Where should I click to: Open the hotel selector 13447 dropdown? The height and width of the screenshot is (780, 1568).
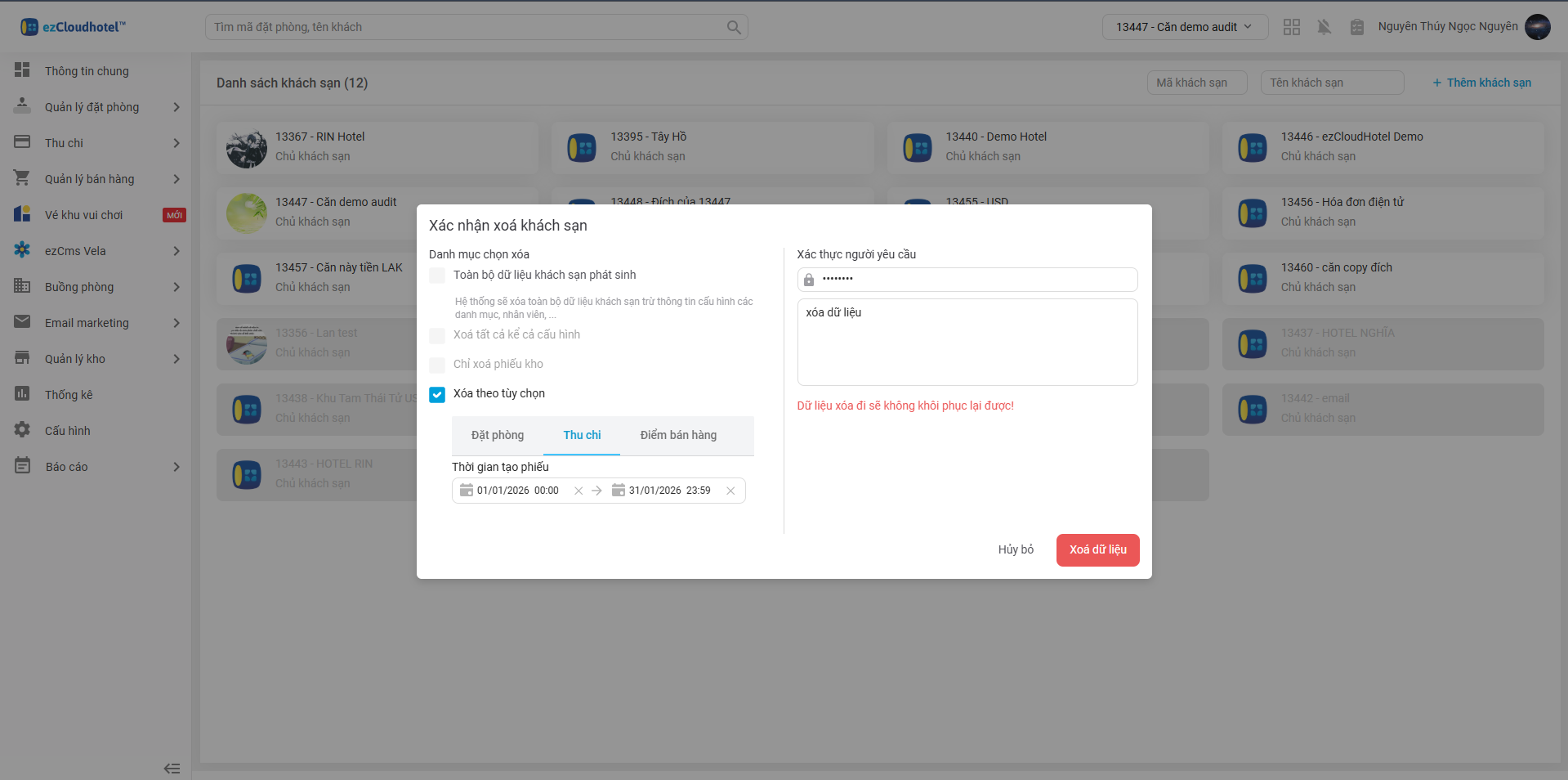tap(1184, 27)
